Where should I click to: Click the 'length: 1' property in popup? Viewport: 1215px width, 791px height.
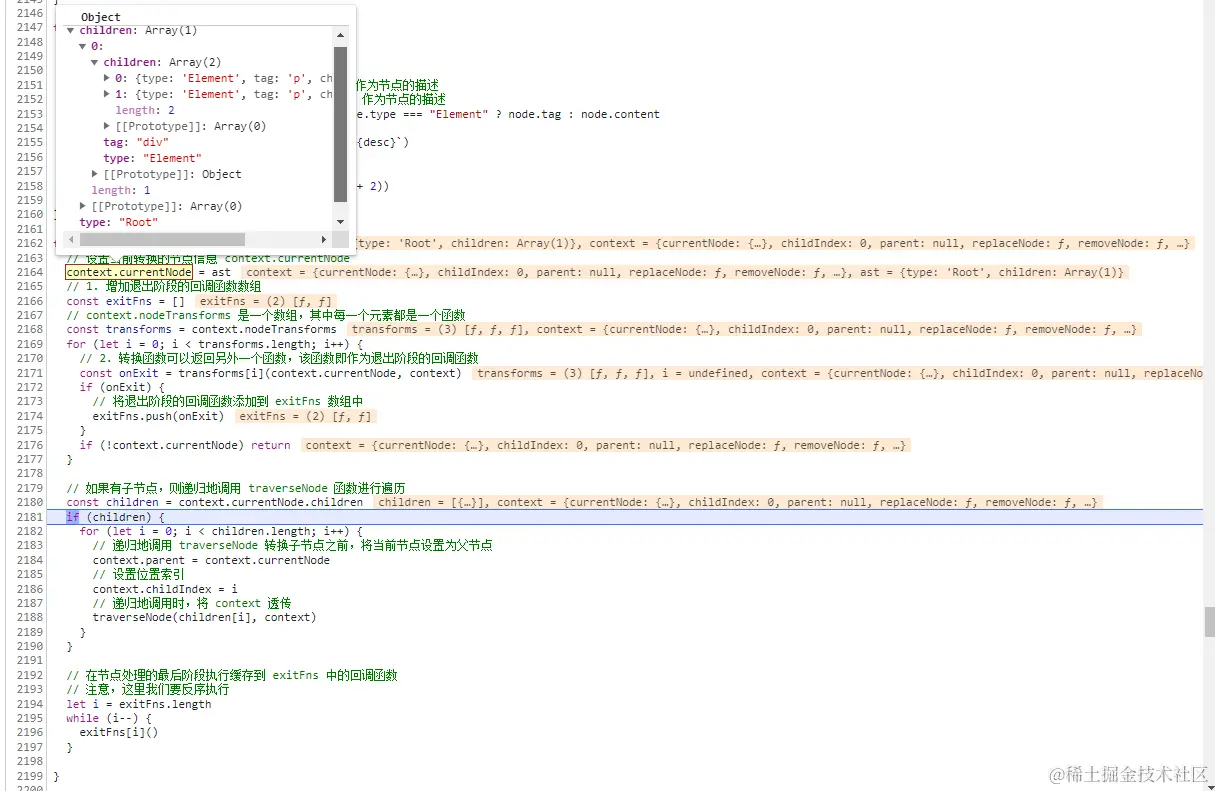pyautogui.click(x=121, y=191)
